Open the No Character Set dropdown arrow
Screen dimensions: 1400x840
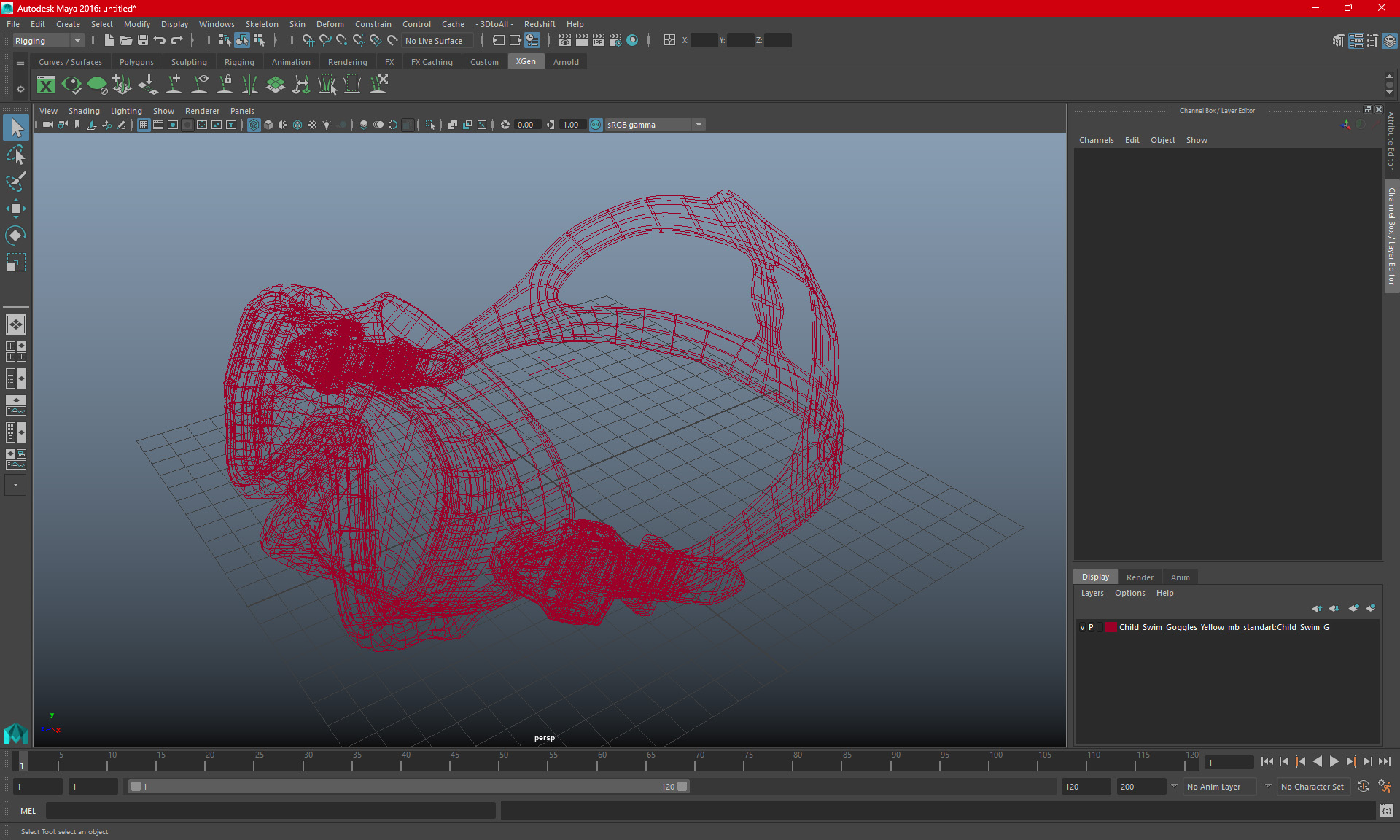[x=1268, y=786]
